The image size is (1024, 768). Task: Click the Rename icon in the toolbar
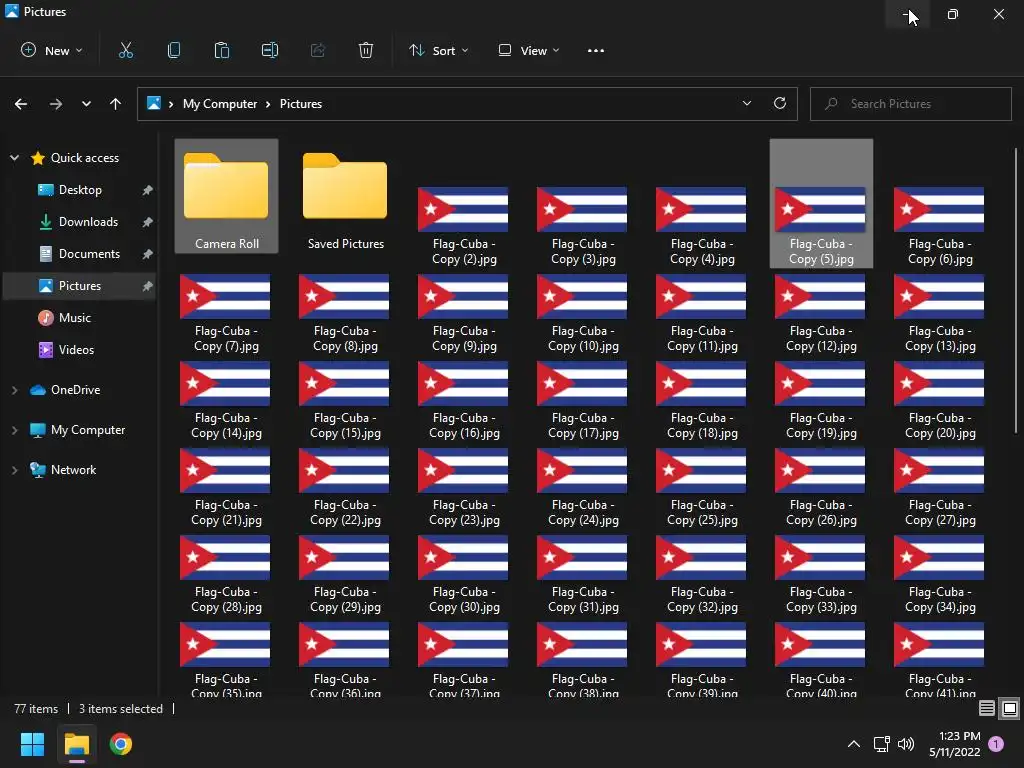click(270, 50)
